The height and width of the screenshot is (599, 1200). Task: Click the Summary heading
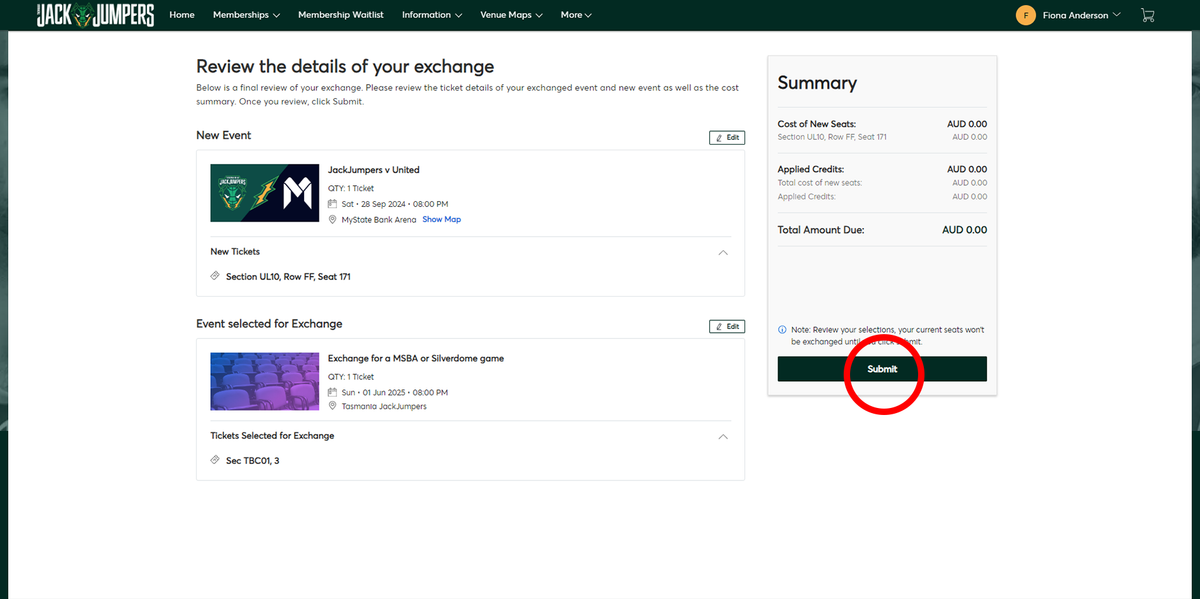pyautogui.click(x=817, y=83)
